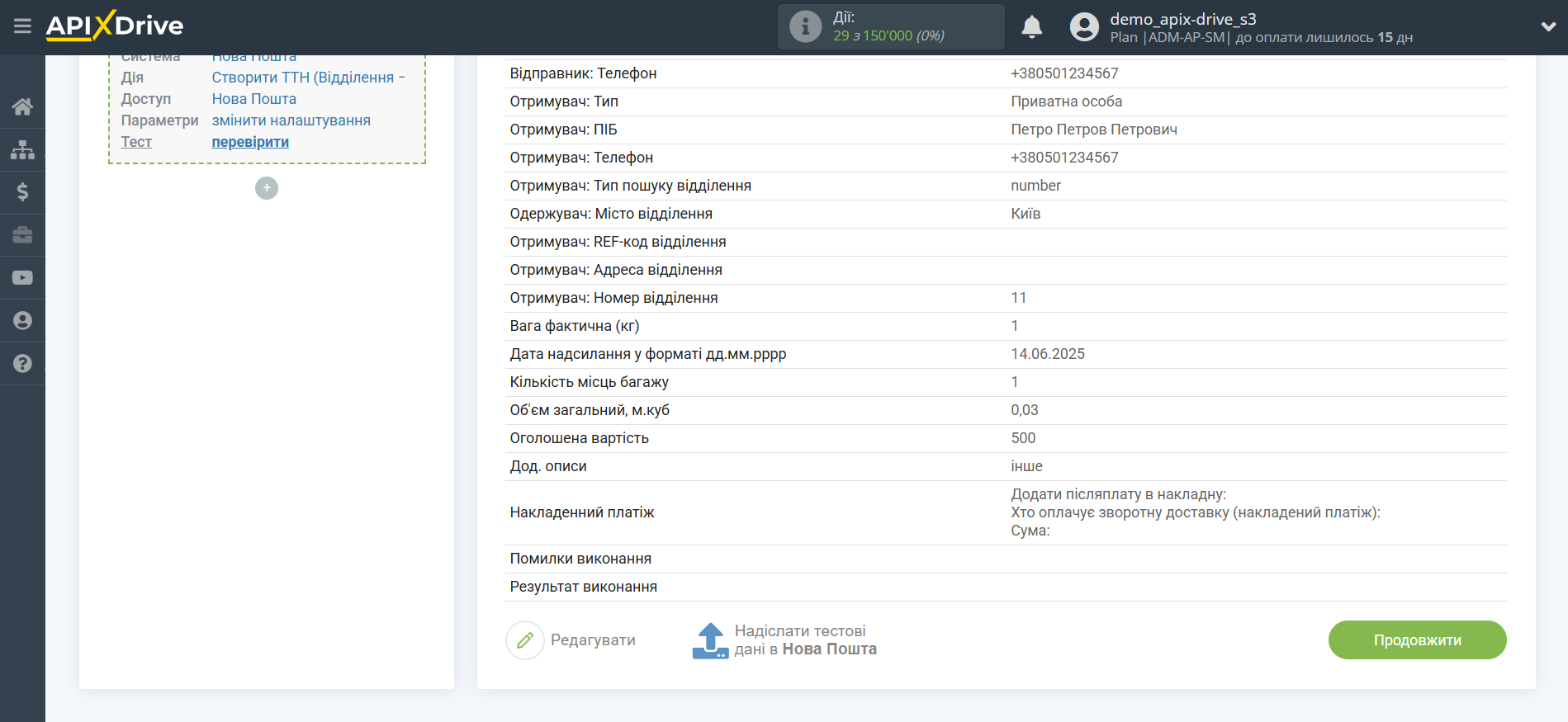The image size is (1568, 722).
Task: Select Вага фактична (кг) label
Action: point(575,326)
